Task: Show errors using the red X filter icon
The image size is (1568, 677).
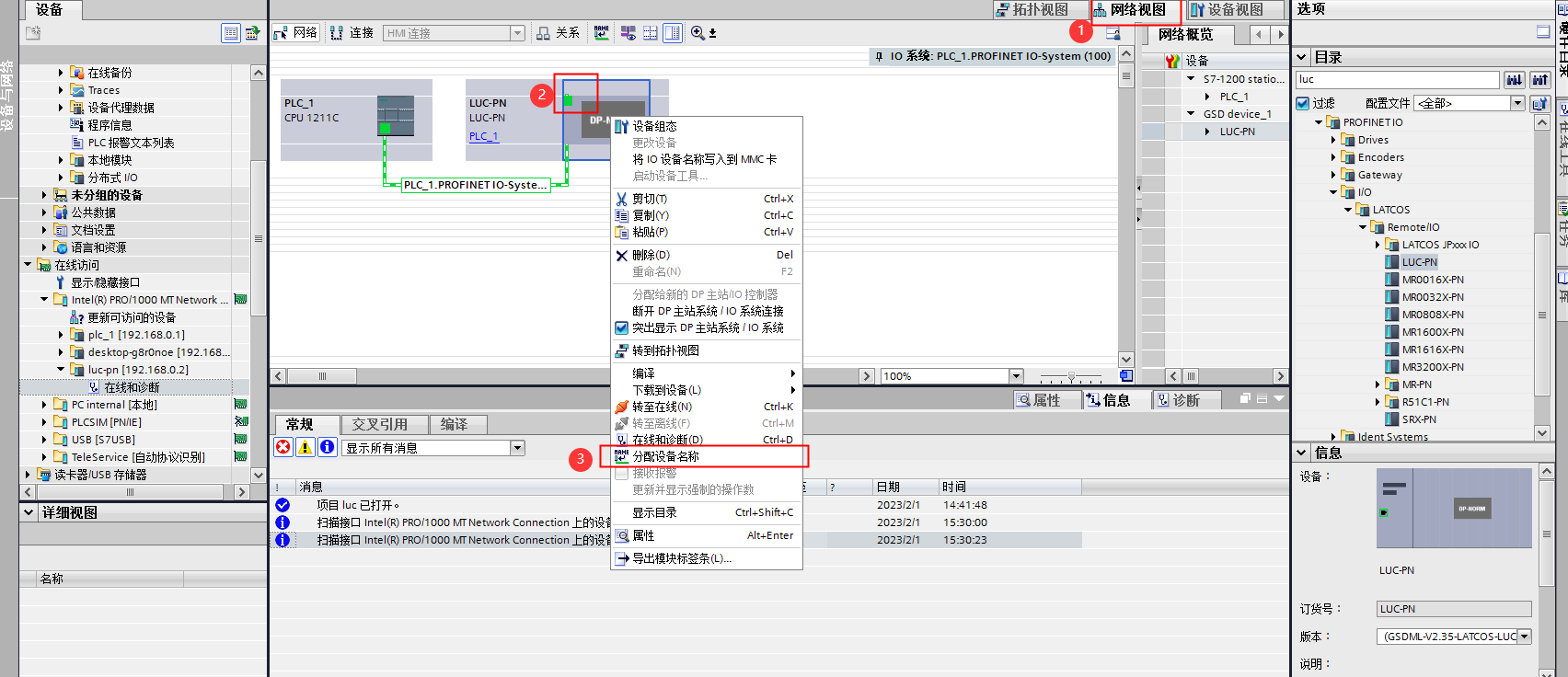Action: [x=283, y=447]
